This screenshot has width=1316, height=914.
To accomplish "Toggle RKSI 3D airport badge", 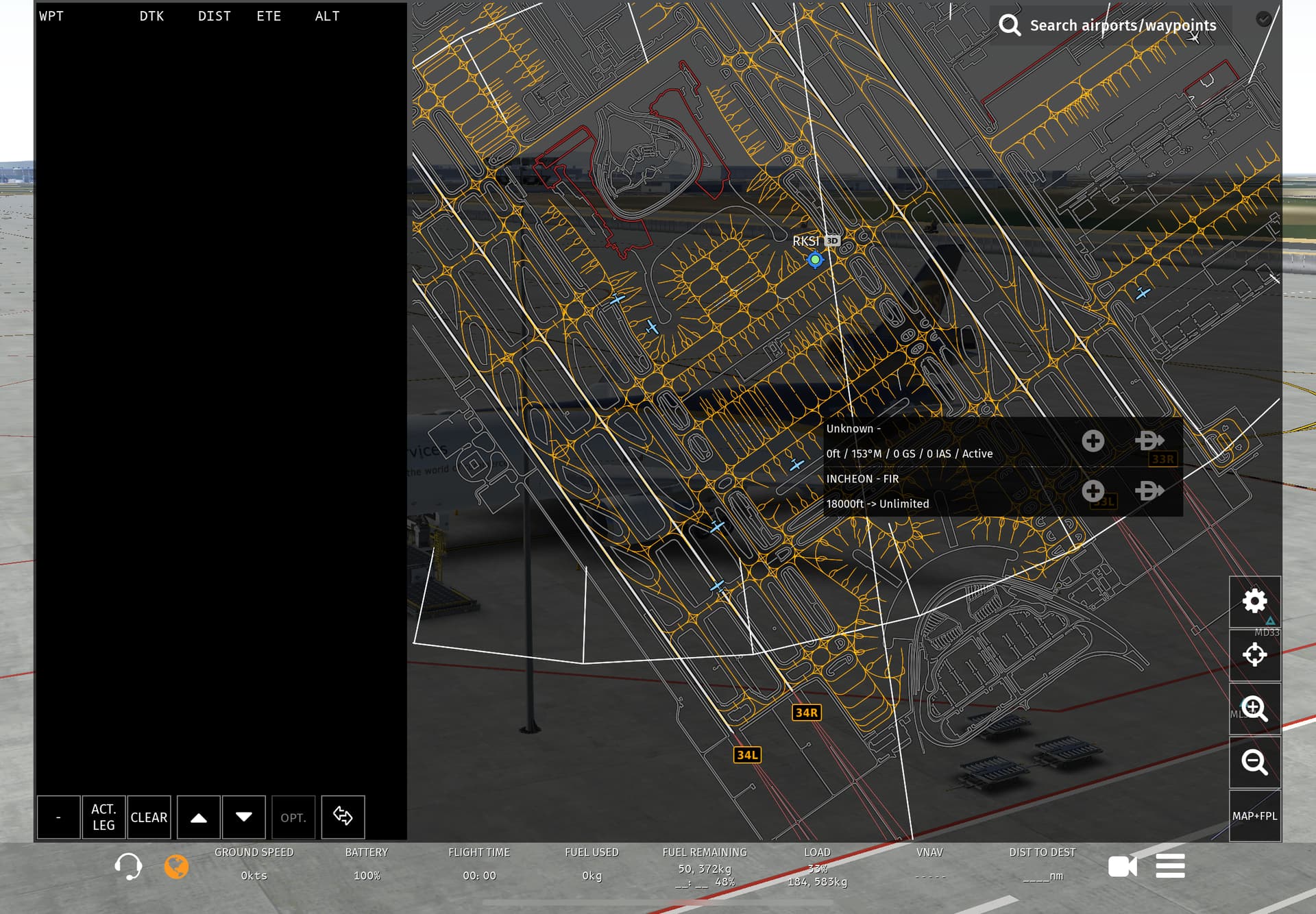I will [x=832, y=240].
